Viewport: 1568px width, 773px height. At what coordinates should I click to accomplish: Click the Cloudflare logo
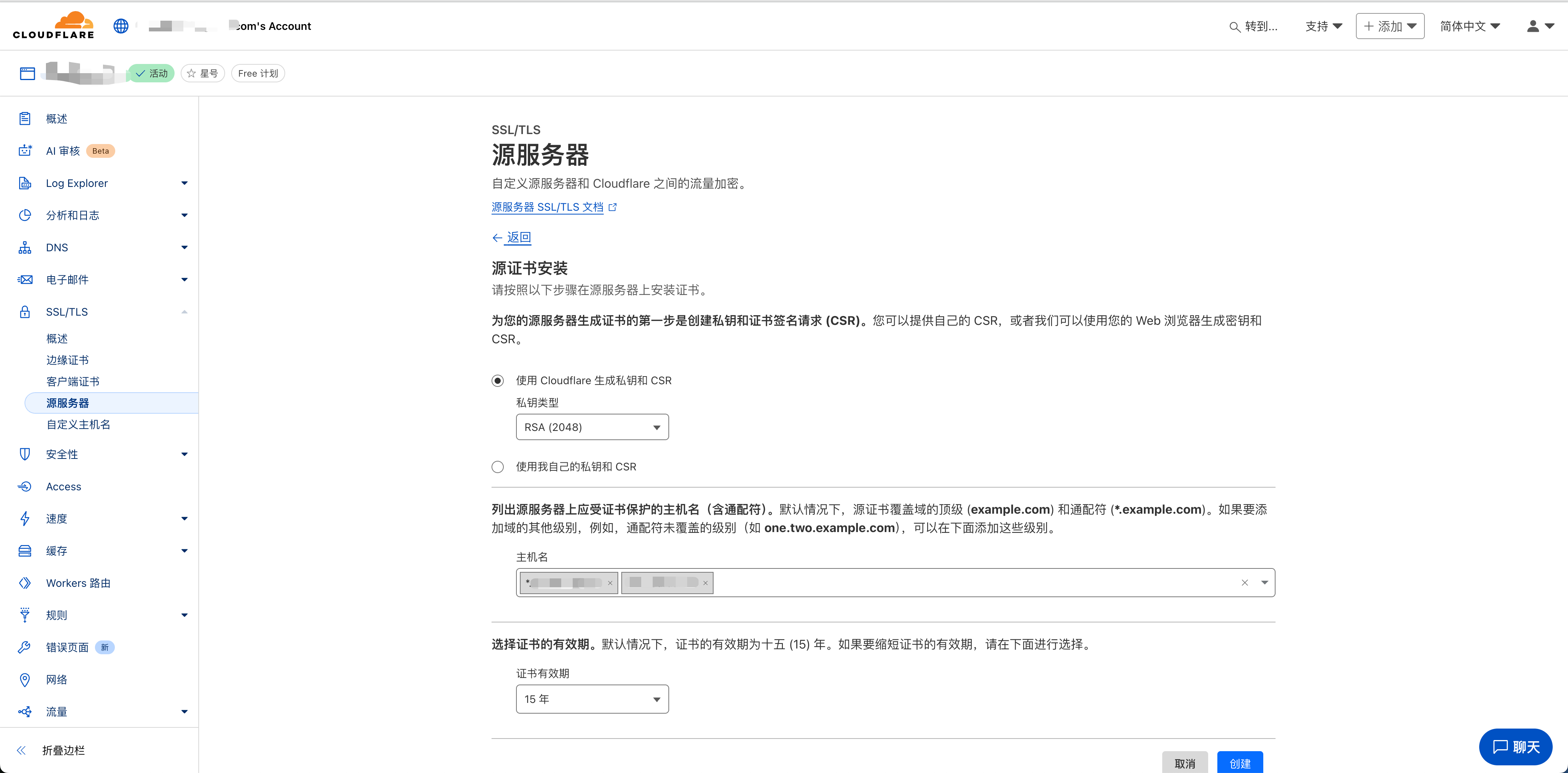pyautogui.click(x=54, y=25)
